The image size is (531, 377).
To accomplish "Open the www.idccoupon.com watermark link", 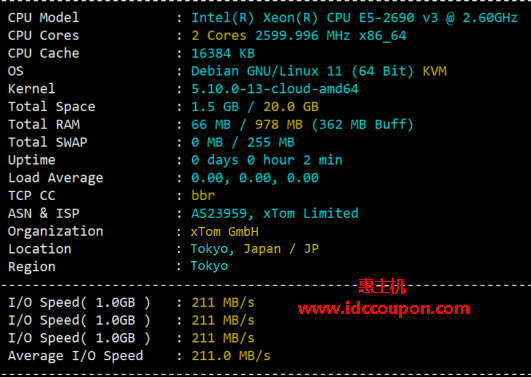I will pos(383,309).
